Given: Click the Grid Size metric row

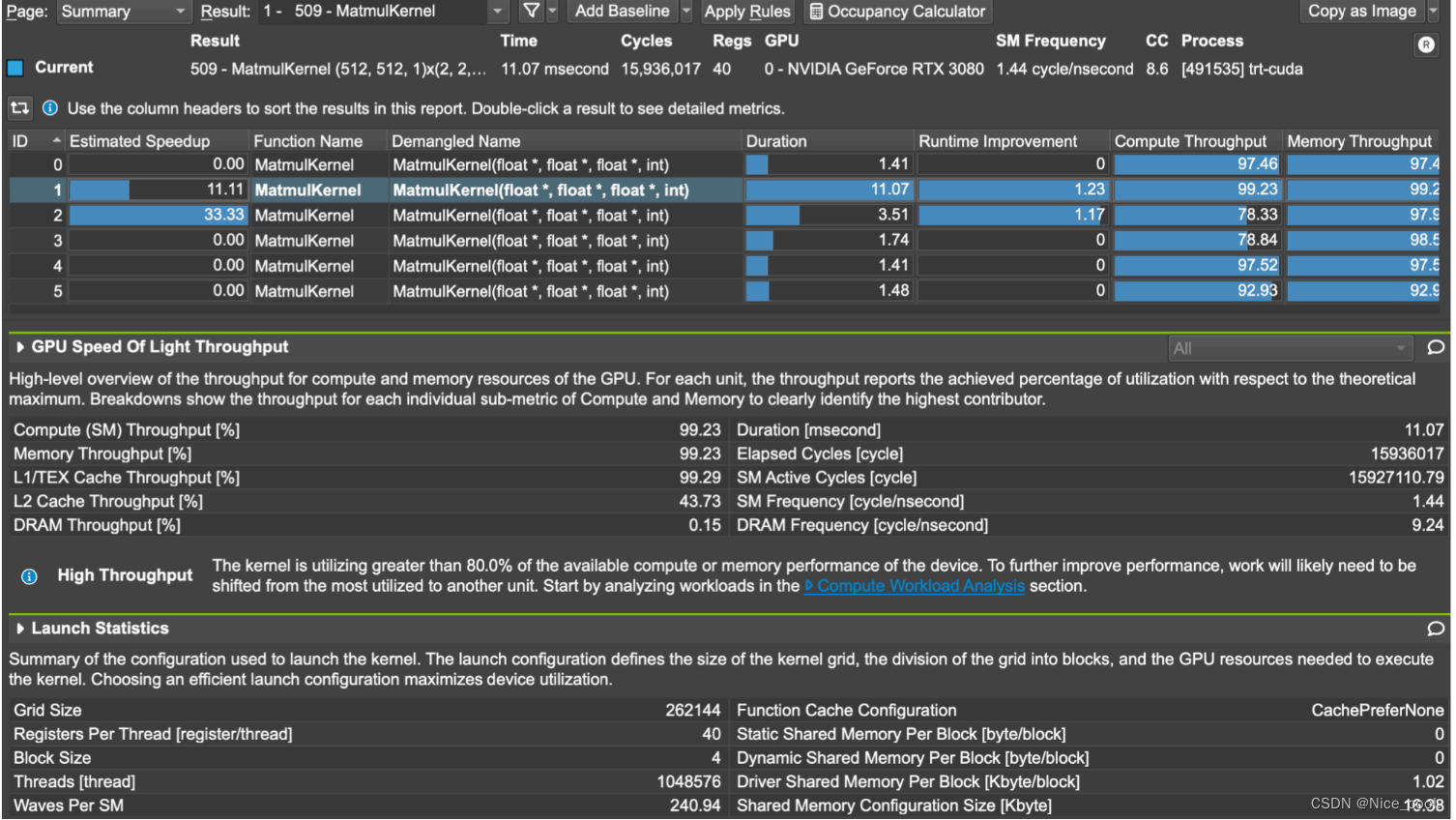Looking at the screenshot, I should tap(367, 711).
